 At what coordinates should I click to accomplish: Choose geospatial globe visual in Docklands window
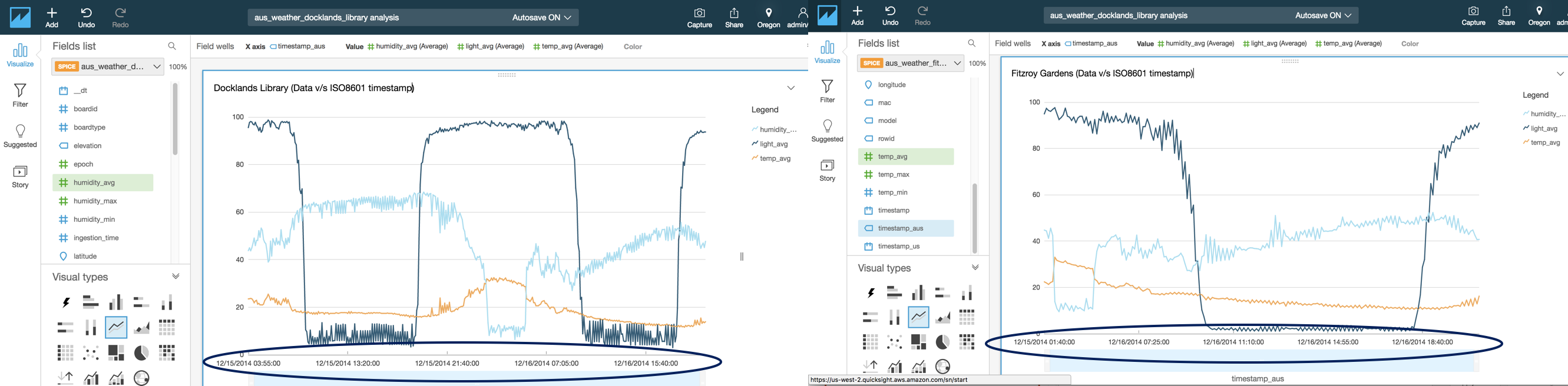coord(142,378)
